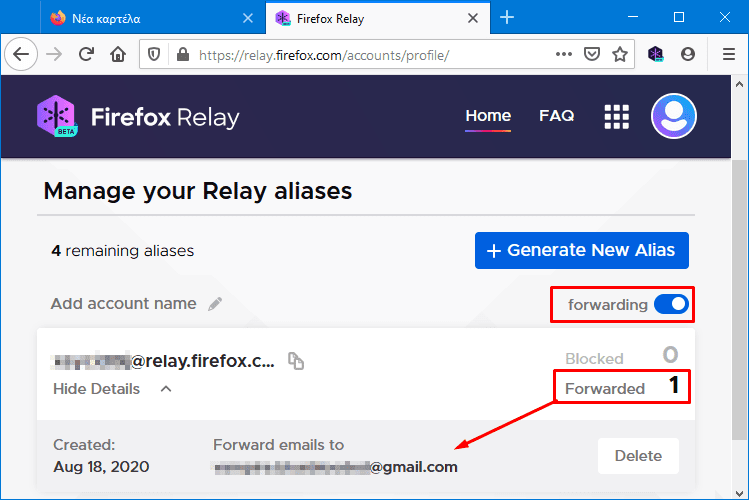Click Generate New Alias button
This screenshot has height=500, width=749.
(582, 250)
